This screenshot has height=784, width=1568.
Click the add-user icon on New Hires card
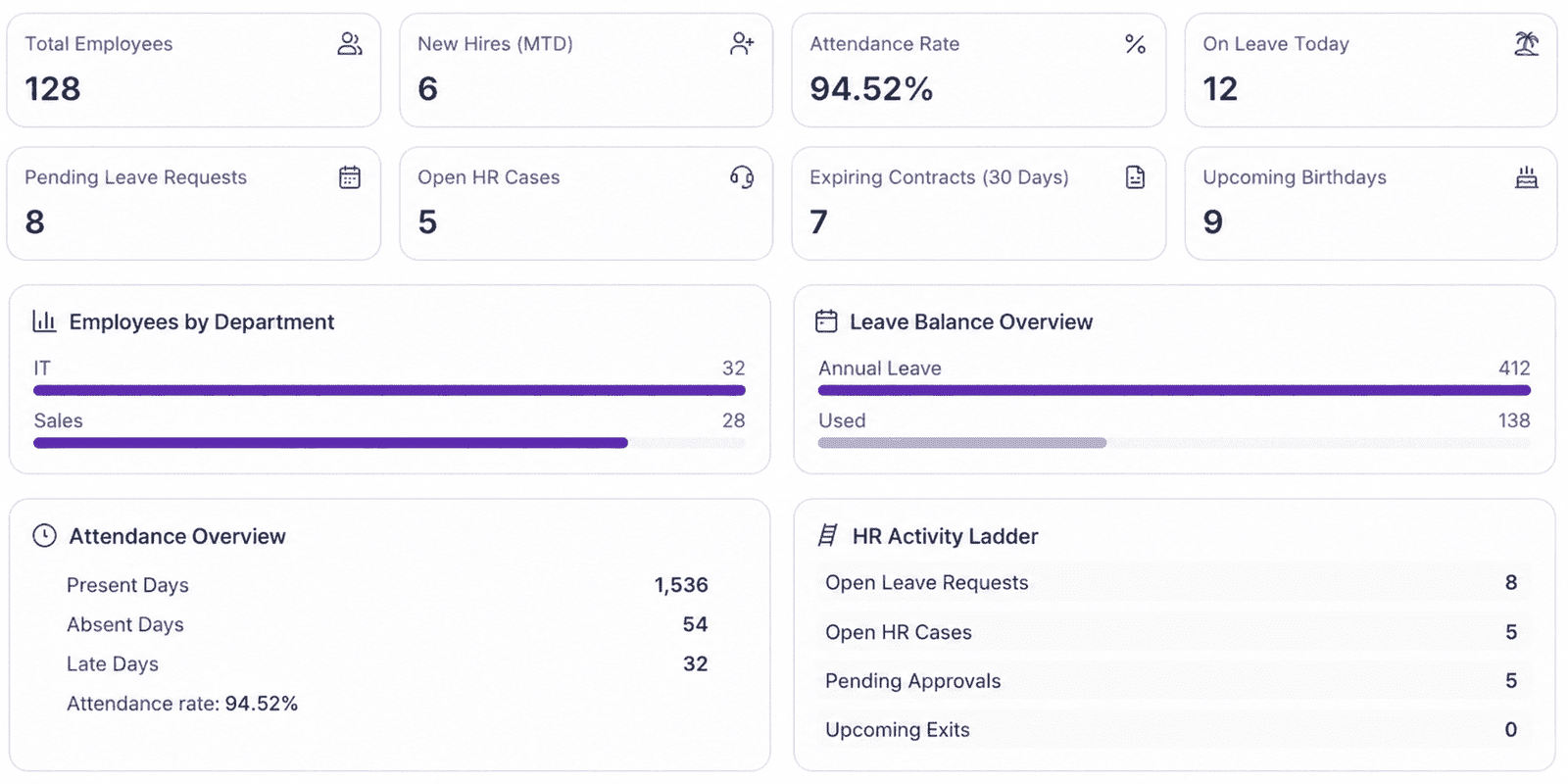(742, 44)
